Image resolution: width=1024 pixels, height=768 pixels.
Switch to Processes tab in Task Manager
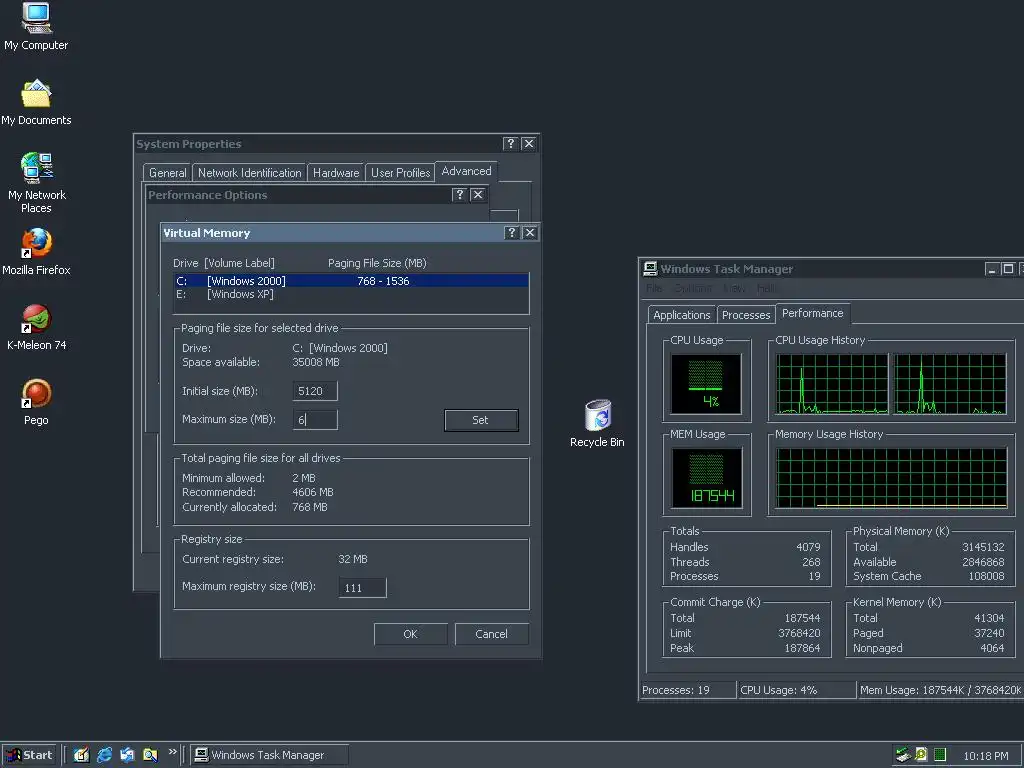[x=746, y=315]
